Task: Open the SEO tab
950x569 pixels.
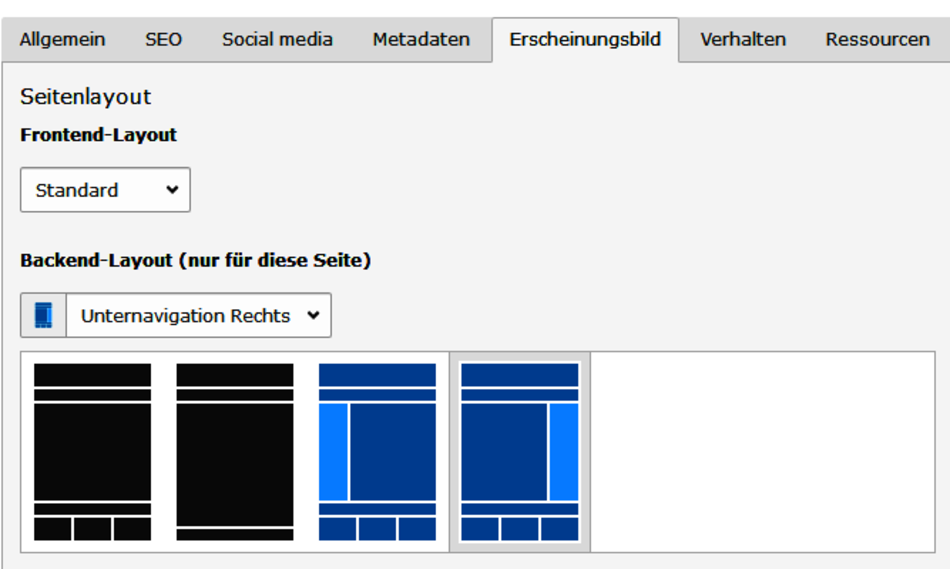Action: [163, 40]
